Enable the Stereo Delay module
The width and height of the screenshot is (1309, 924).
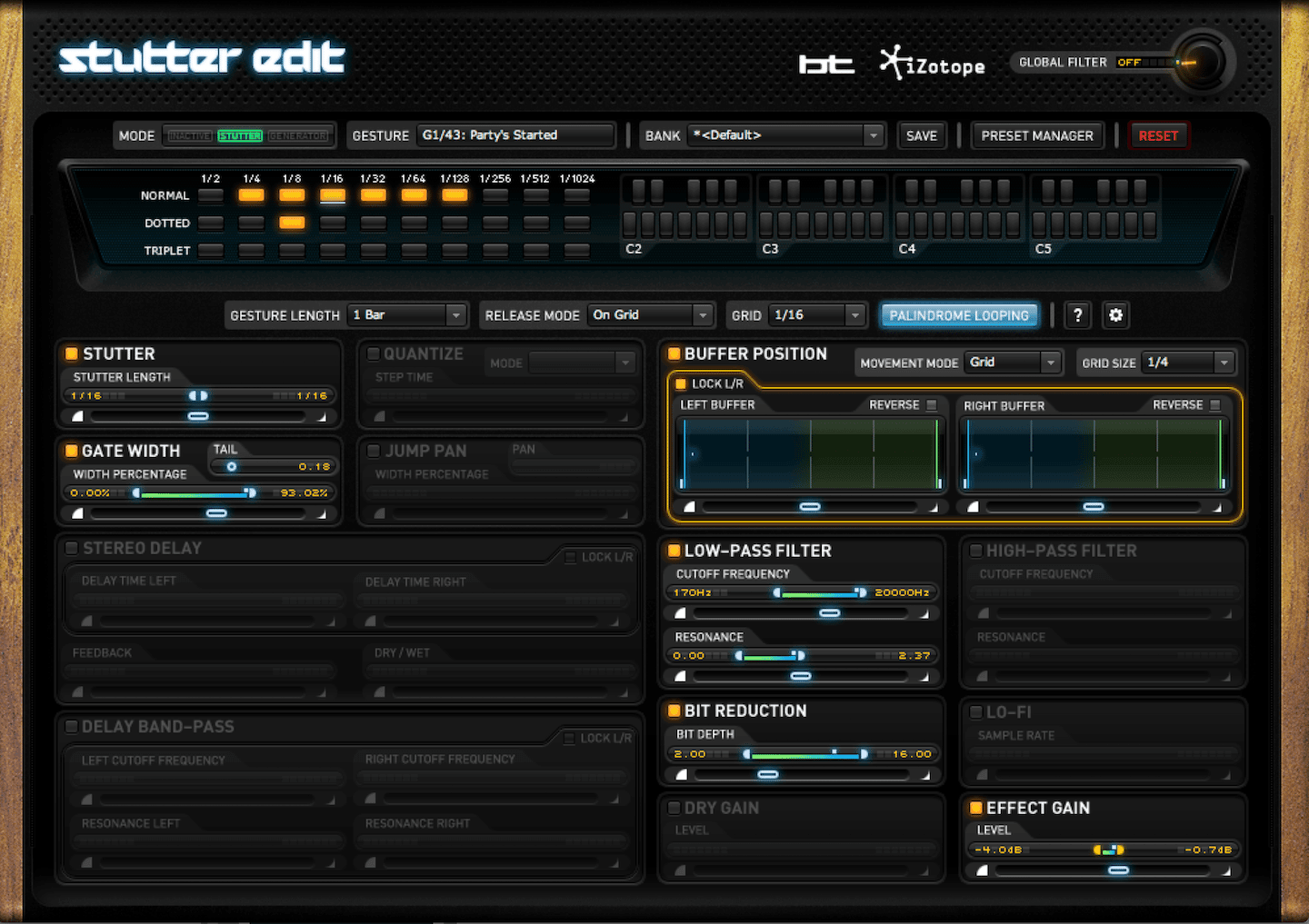71,548
